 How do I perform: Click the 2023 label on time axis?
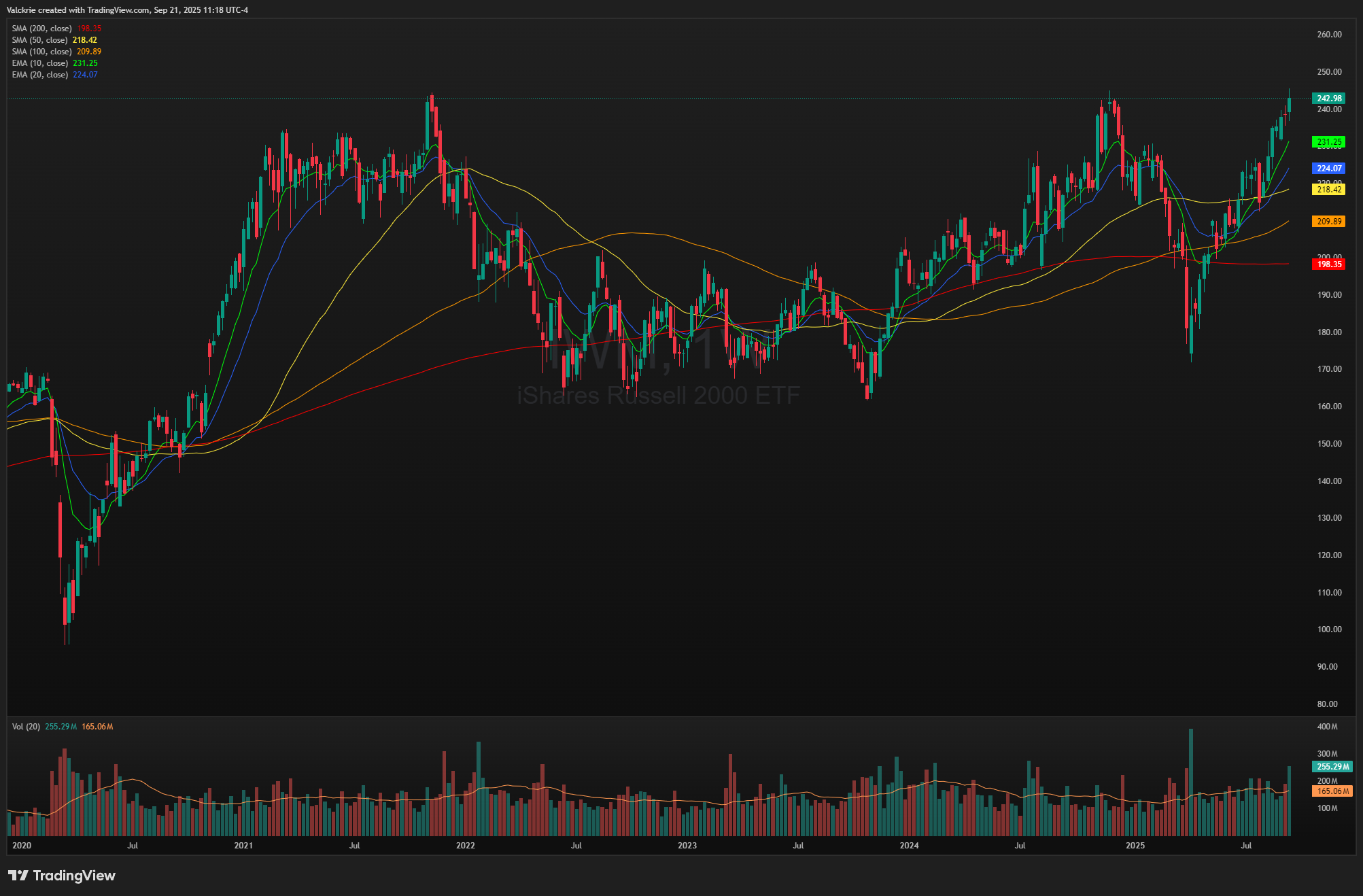coord(687,846)
